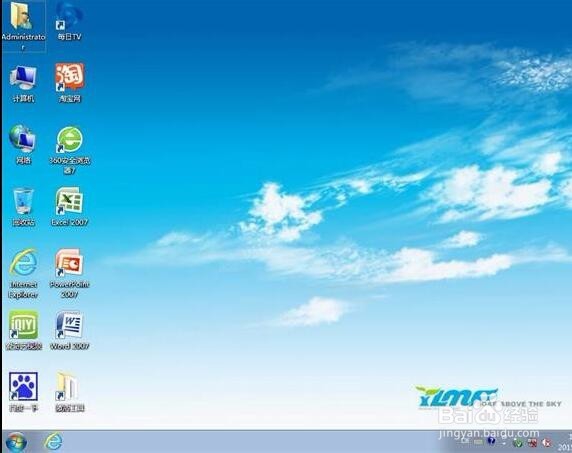This screenshot has width=572, height=453.
Task: Click the red tray icon beside the volume icon
Action: point(533,443)
